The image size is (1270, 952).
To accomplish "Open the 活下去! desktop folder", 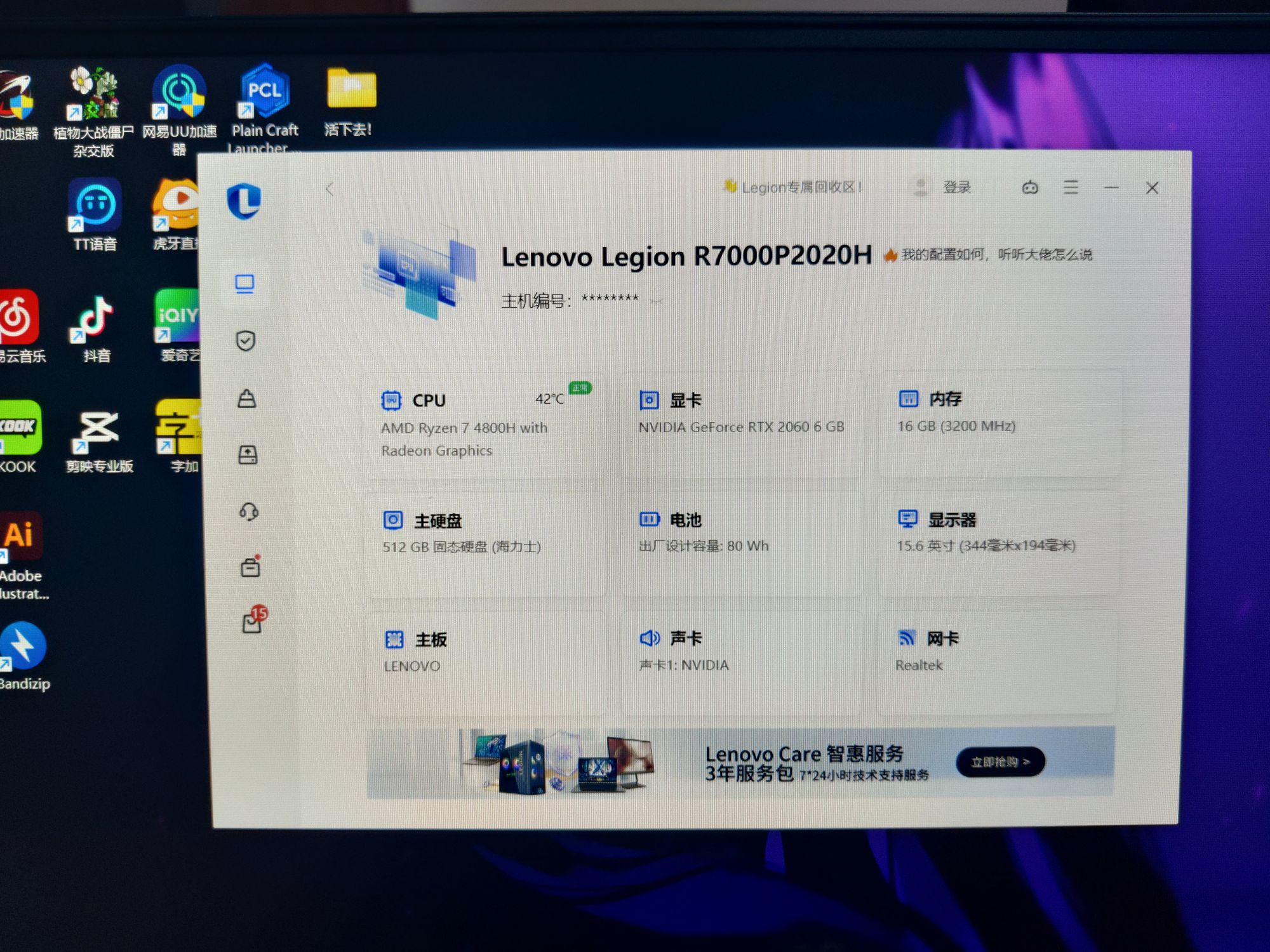I will pyautogui.click(x=350, y=102).
